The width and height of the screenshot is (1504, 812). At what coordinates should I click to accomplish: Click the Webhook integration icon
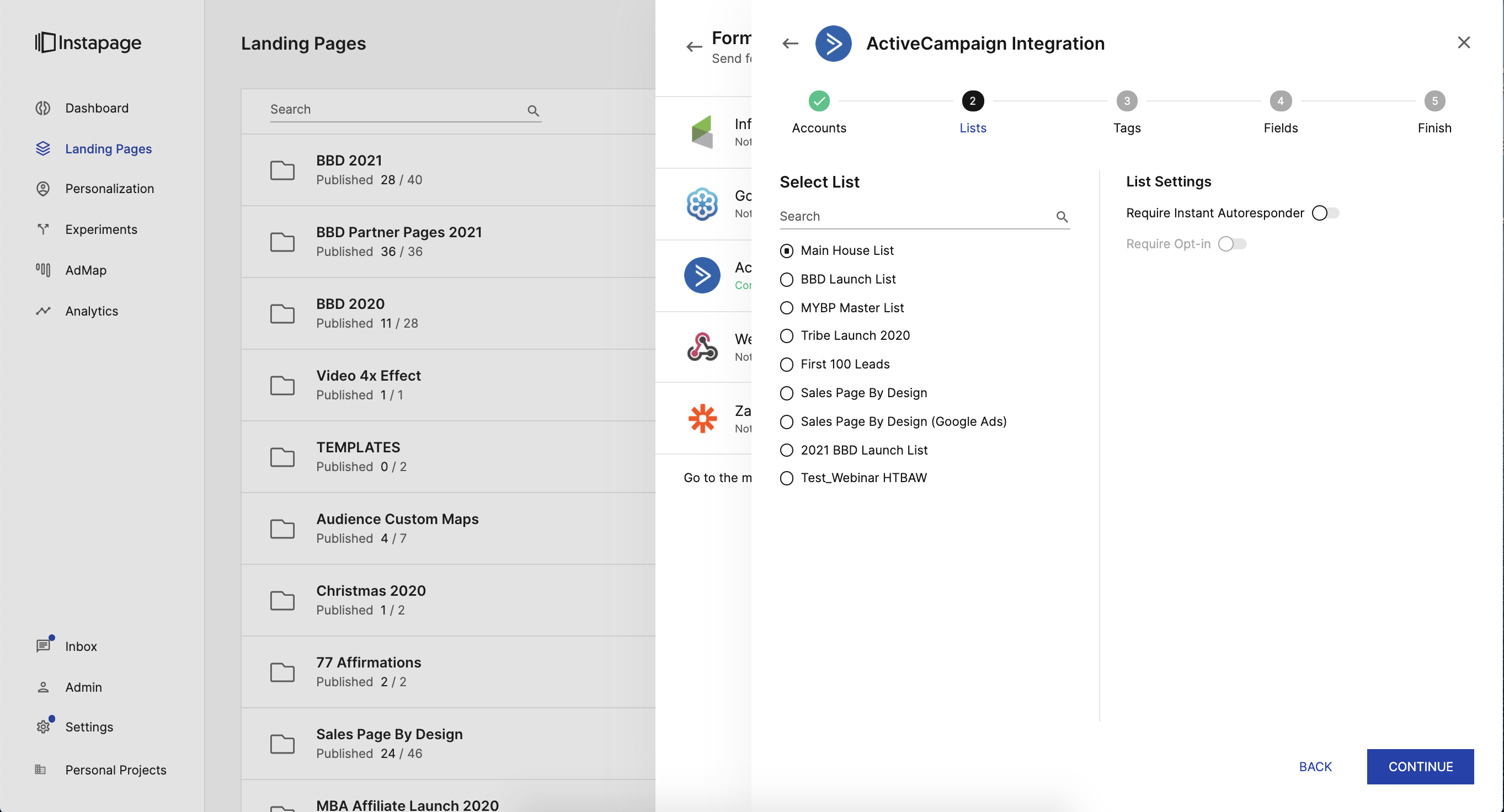702,347
